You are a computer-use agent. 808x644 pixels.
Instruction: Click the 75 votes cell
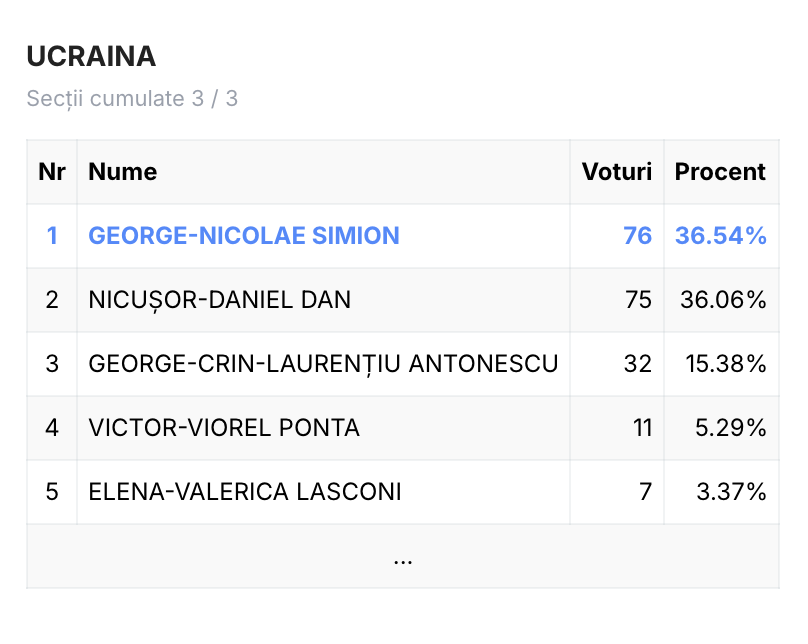617,300
